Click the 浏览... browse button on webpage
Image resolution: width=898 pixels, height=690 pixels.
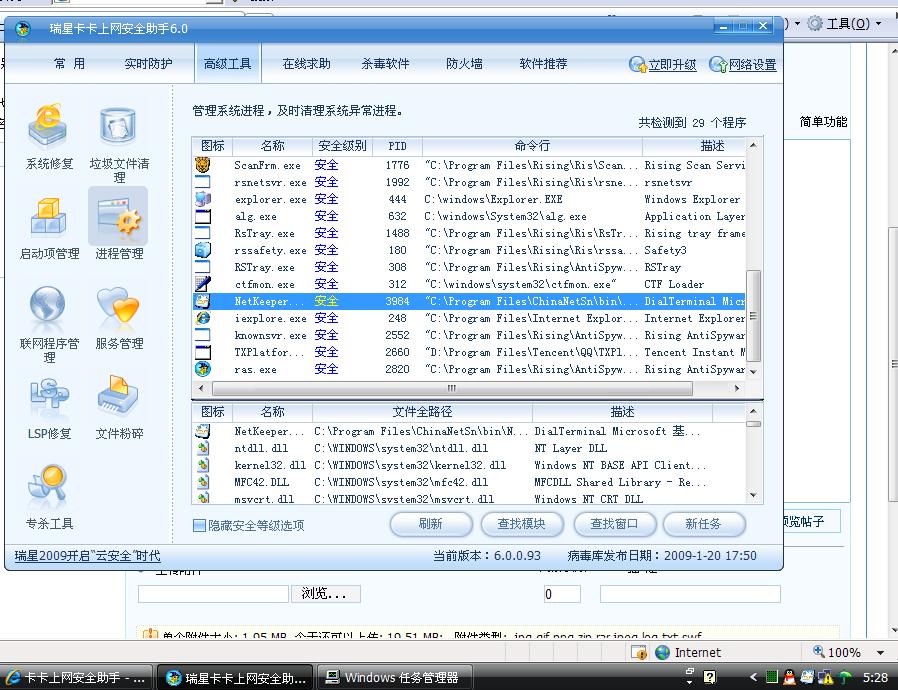point(325,594)
